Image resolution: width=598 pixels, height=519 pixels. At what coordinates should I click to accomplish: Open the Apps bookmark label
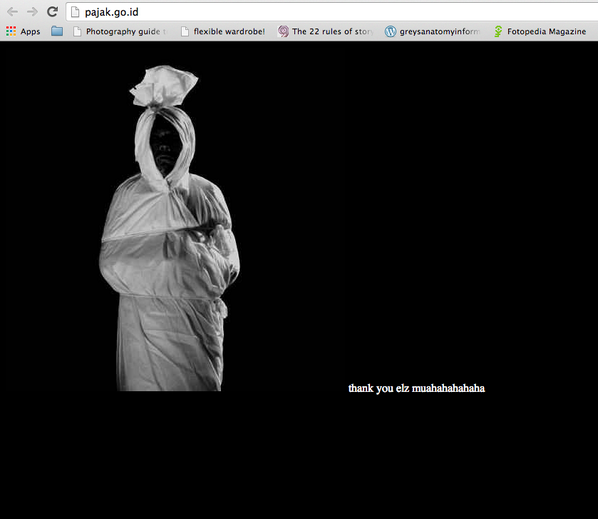pyautogui.click(x=31, y=32)
